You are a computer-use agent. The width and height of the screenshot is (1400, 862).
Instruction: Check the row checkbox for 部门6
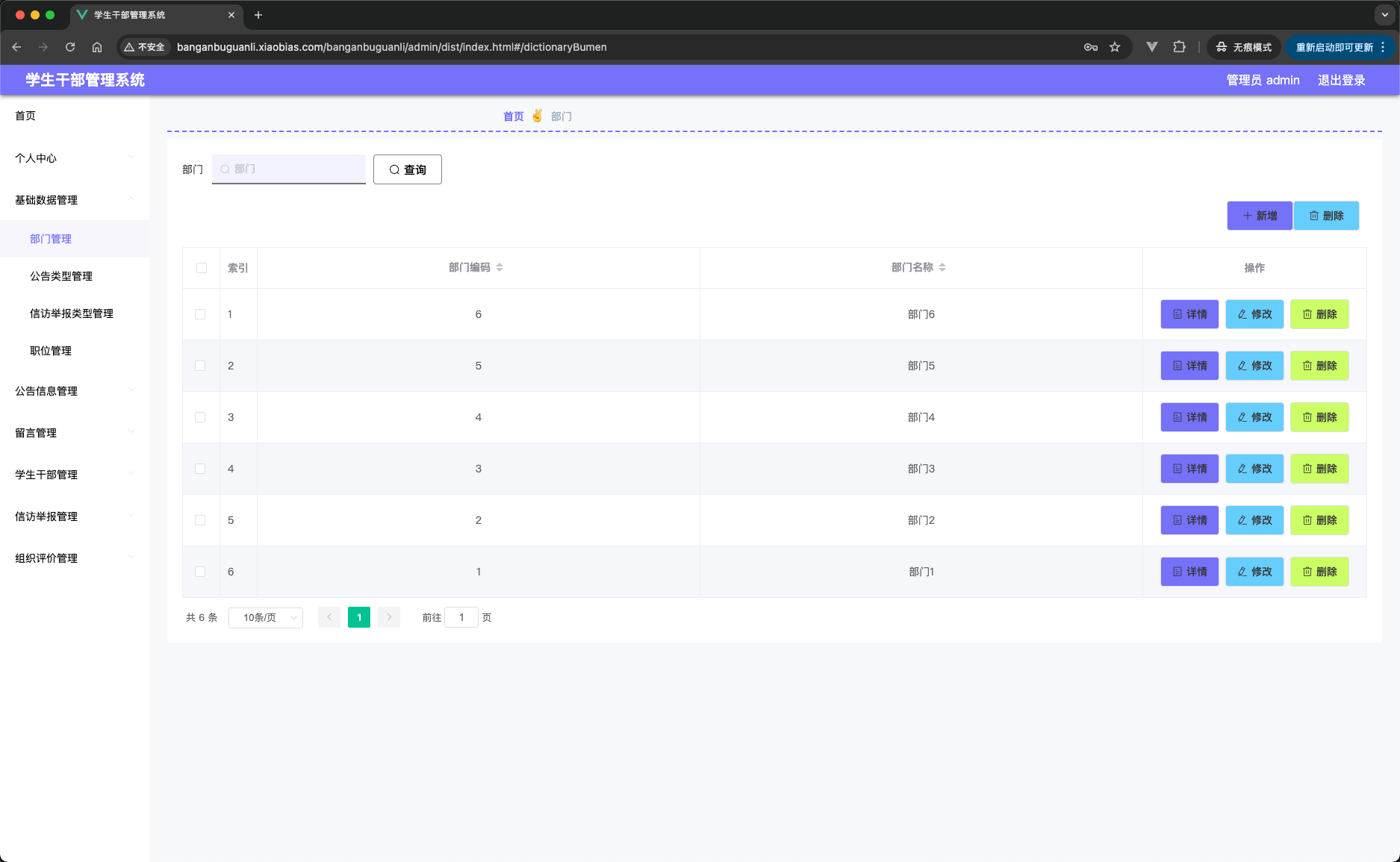(x=200, y=314)
